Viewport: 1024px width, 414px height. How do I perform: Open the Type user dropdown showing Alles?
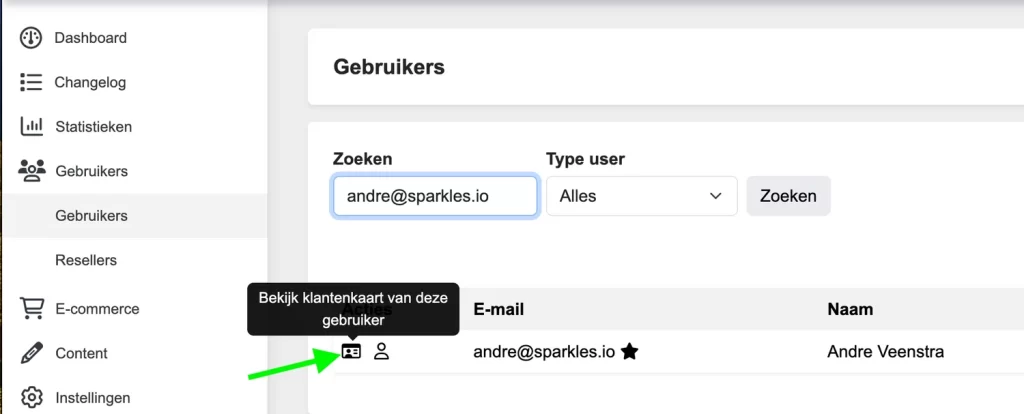point(641,196)
